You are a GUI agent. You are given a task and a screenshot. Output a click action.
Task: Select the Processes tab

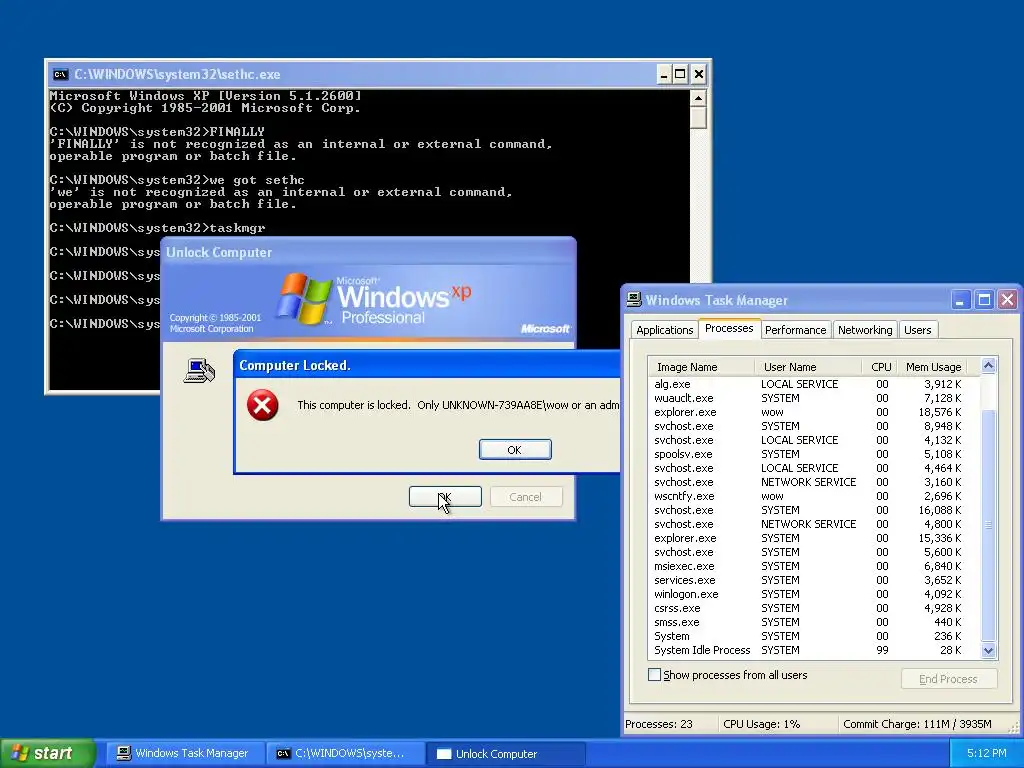point(729,328)
